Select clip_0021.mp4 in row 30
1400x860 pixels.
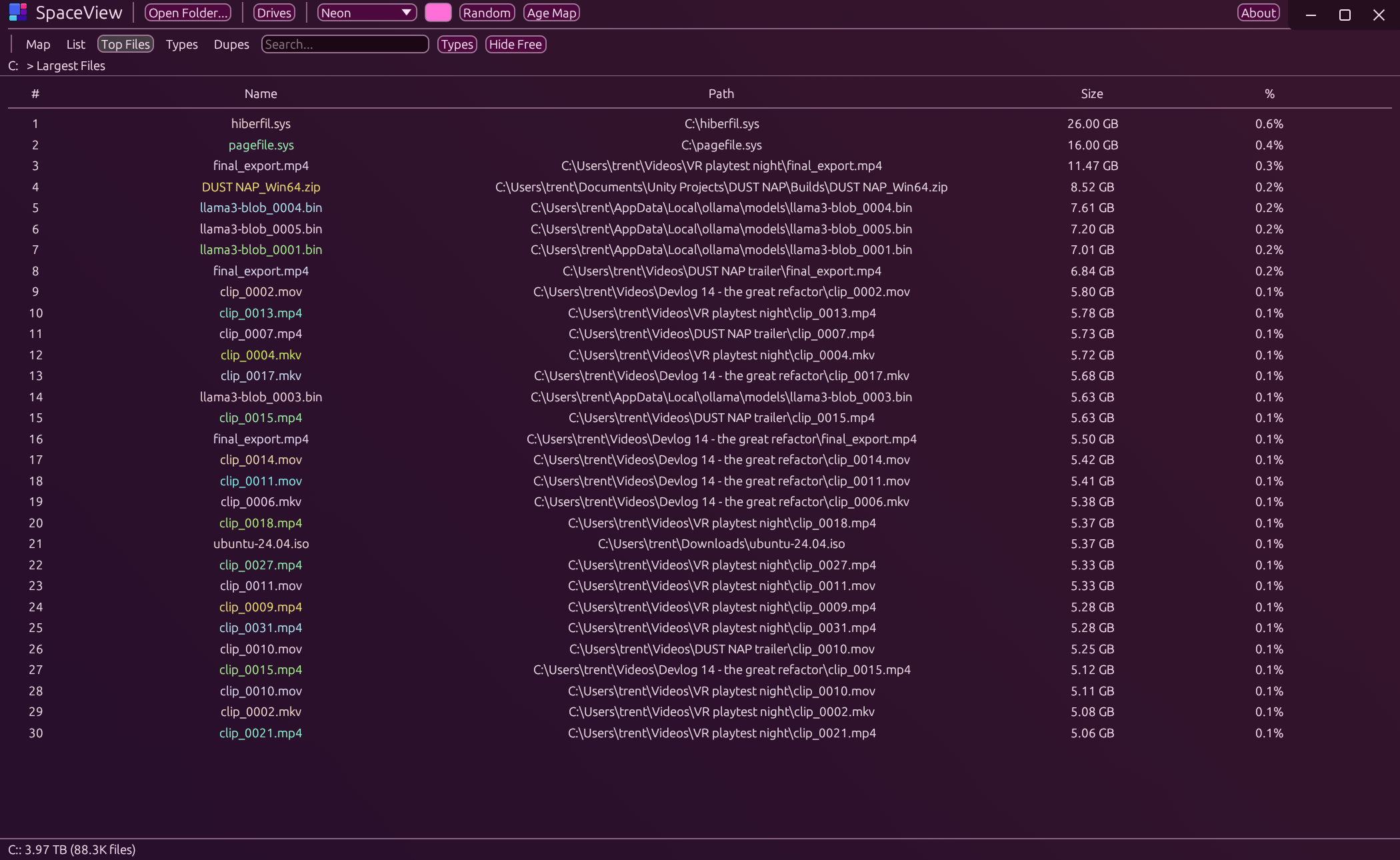click(x=261, y=733)
